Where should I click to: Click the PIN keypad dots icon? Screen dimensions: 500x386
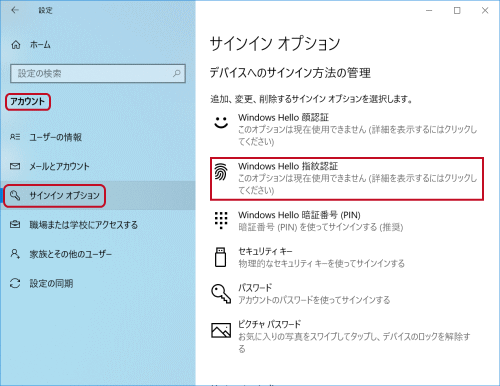click(221, 220)
